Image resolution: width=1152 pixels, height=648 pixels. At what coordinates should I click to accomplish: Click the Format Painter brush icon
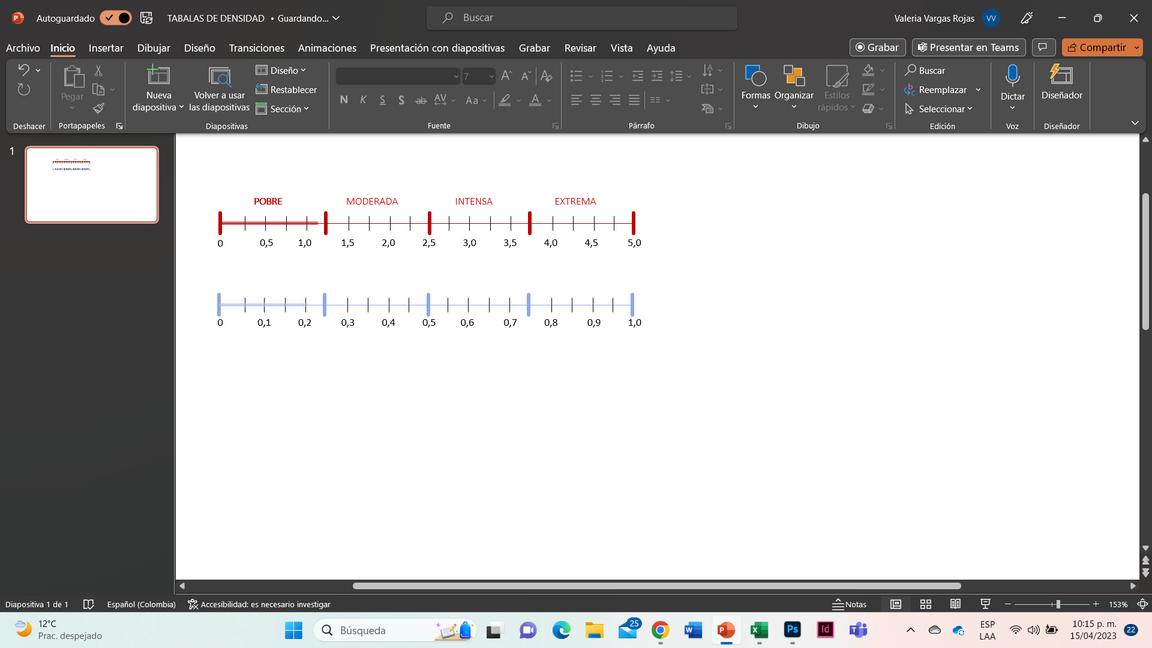pyautogui.click(x=98, y=108)
